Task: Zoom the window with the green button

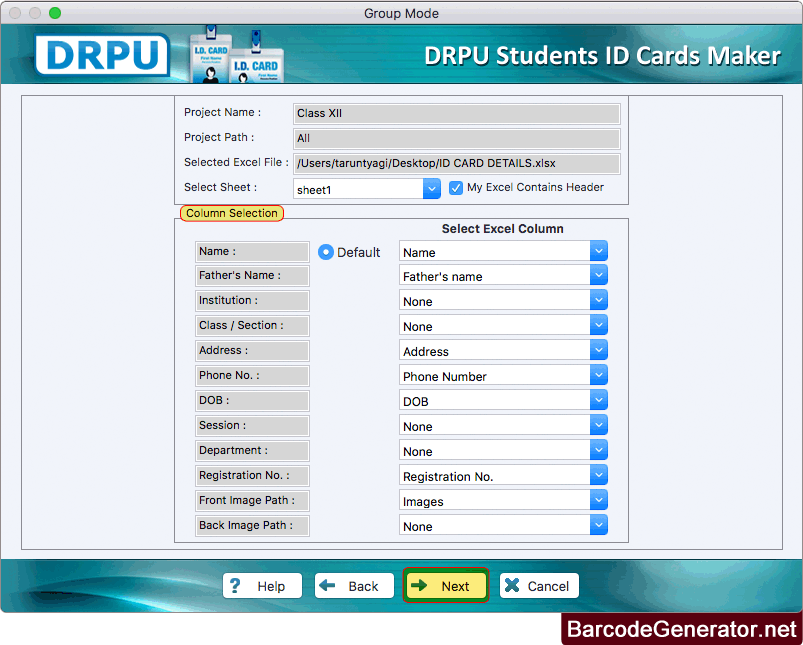Action: tap(55, 13)
